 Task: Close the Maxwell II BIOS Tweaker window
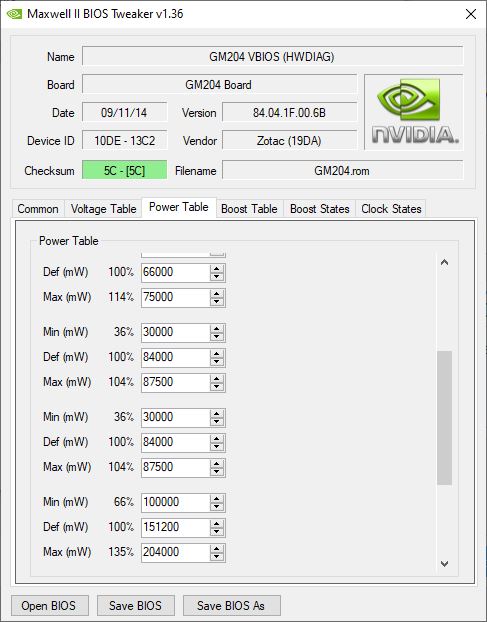coord(471,14)
